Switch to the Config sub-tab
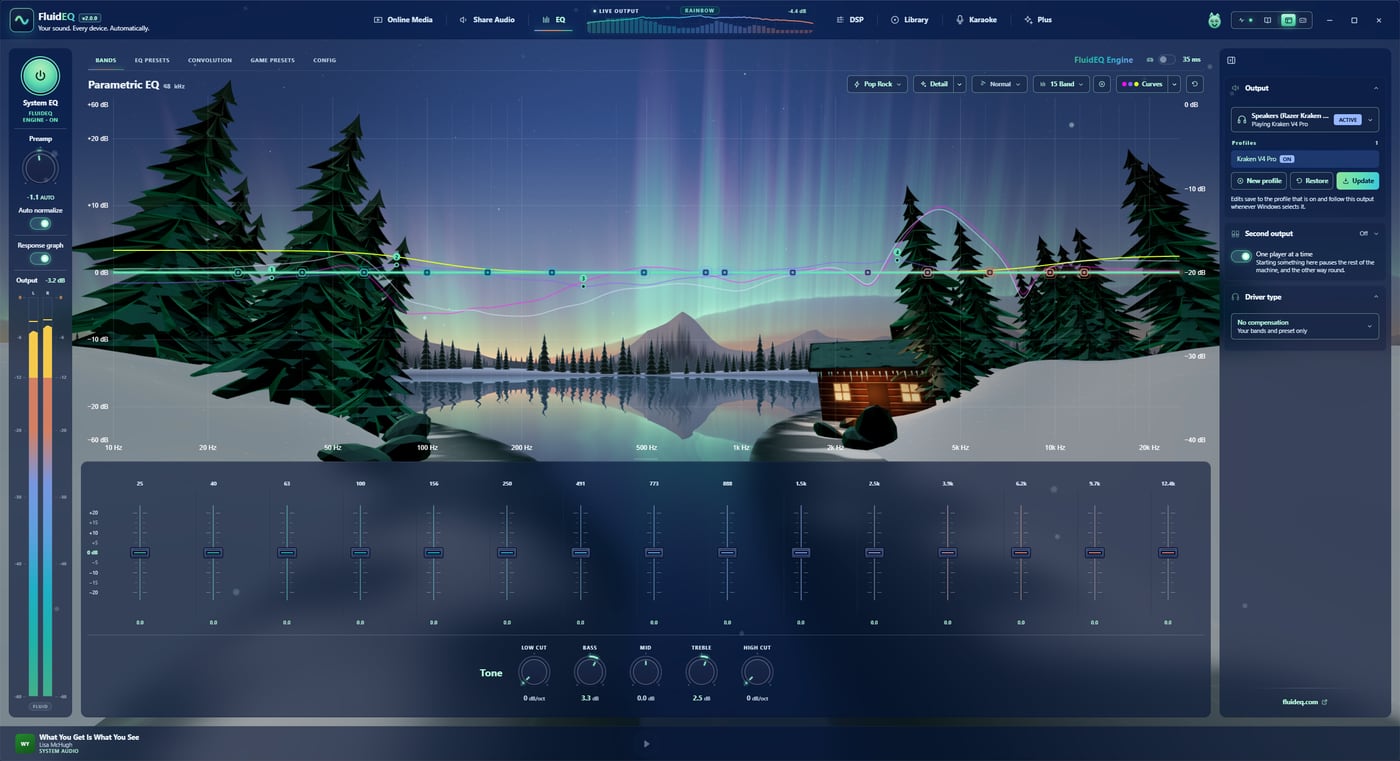 click(324, 60)
